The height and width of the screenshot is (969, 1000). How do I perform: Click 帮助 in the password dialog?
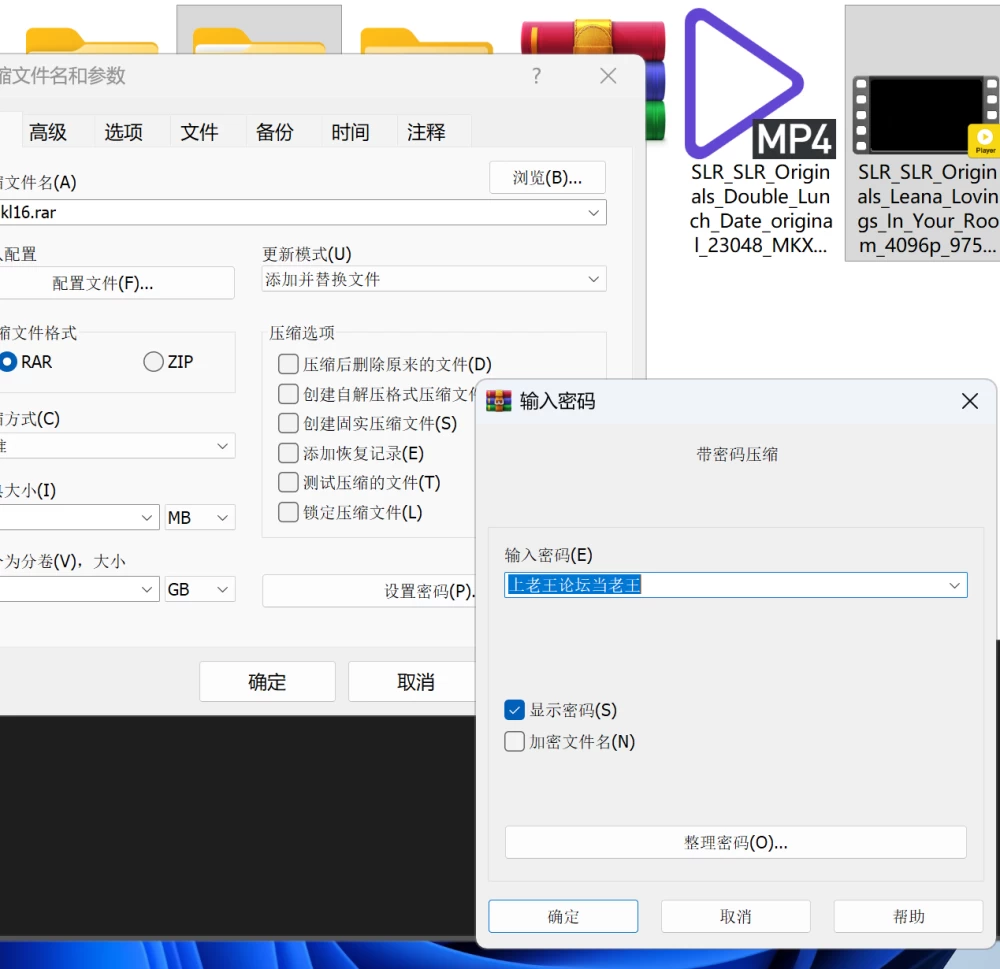click(908, 916)
